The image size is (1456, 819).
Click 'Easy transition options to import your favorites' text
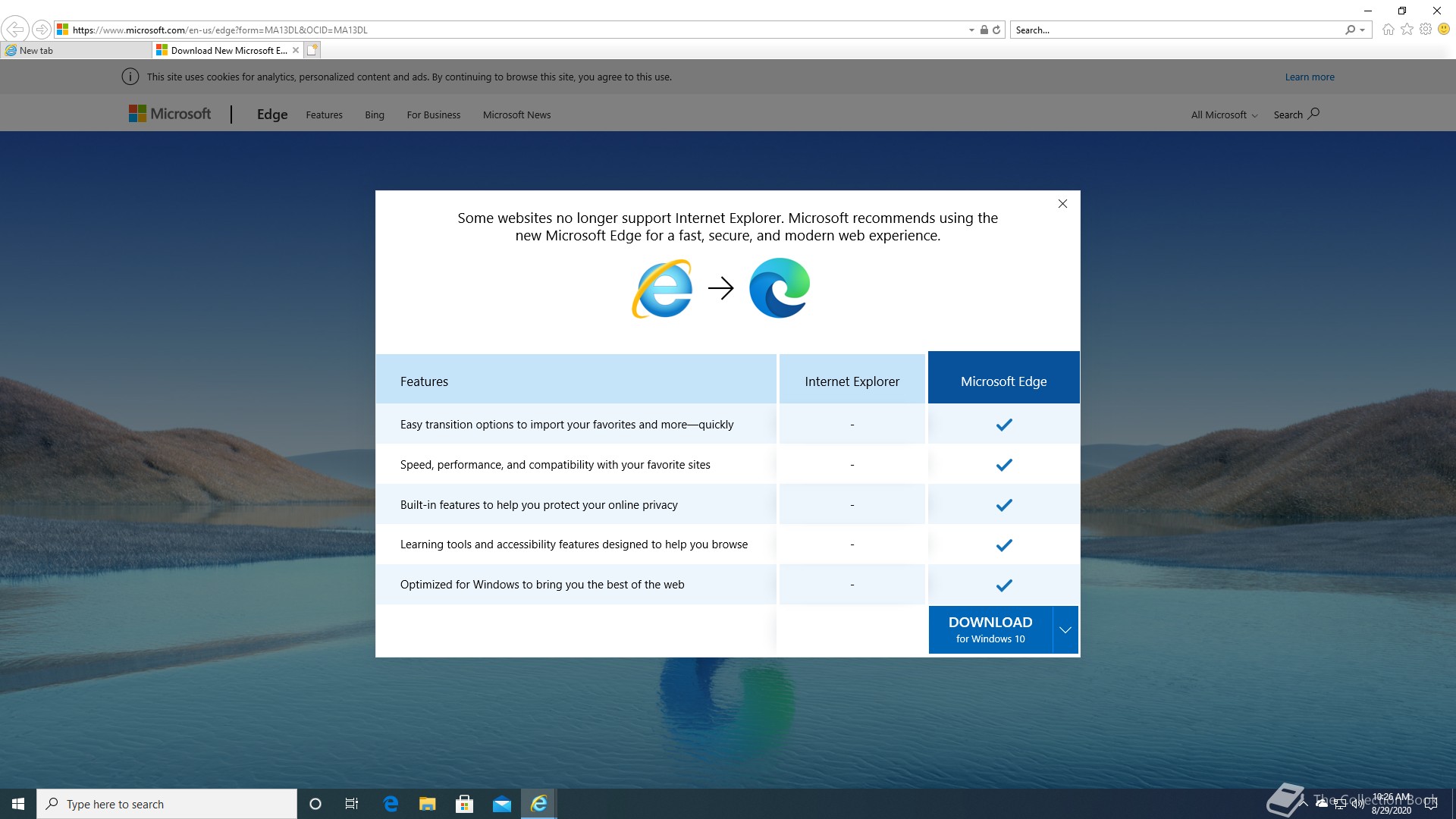click(x=567, y=425)
